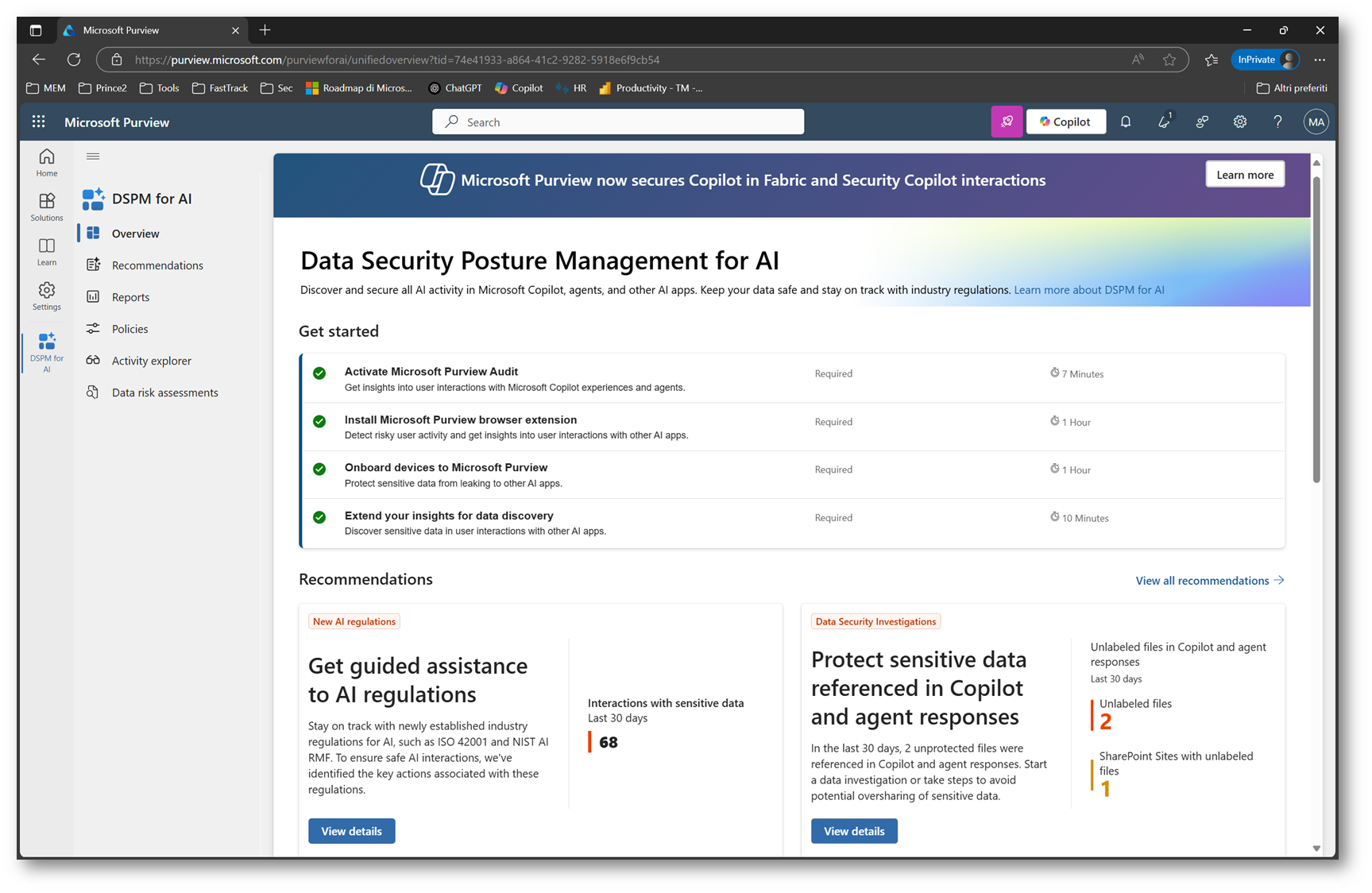Open the MEM bookmarks folder

tap(46, 88)
